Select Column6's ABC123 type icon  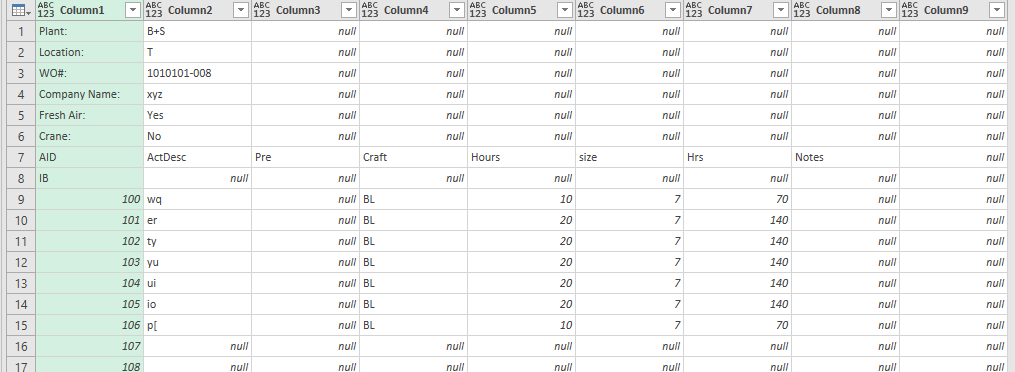pos(586,10)
